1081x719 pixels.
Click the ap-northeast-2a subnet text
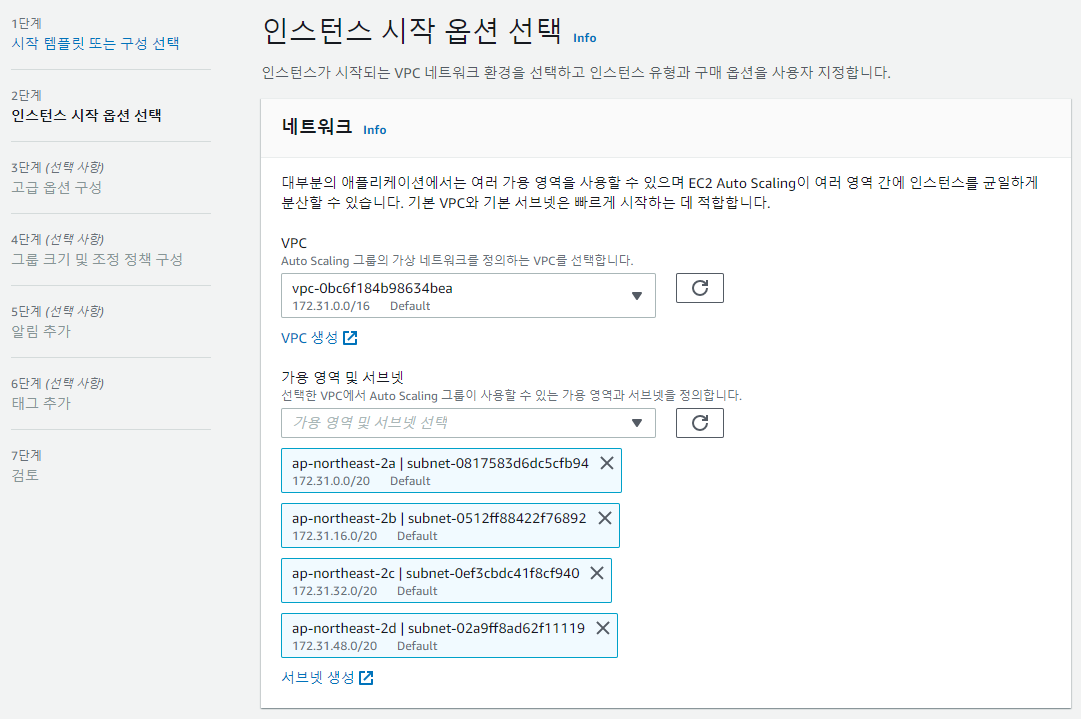click(440, 463)
